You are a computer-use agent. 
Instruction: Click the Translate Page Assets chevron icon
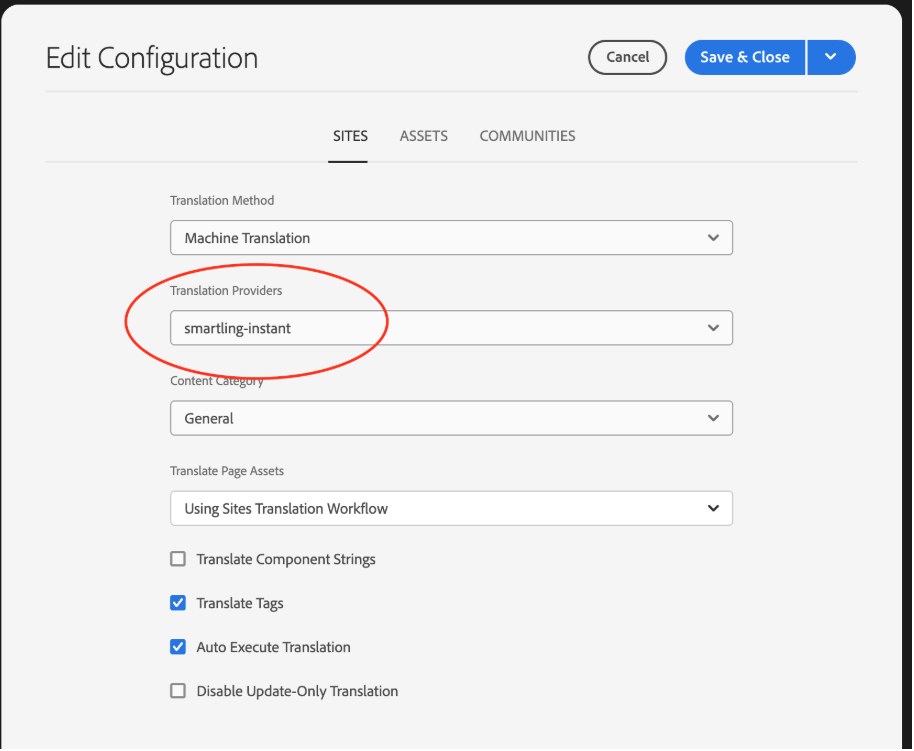tap(712, 508)
